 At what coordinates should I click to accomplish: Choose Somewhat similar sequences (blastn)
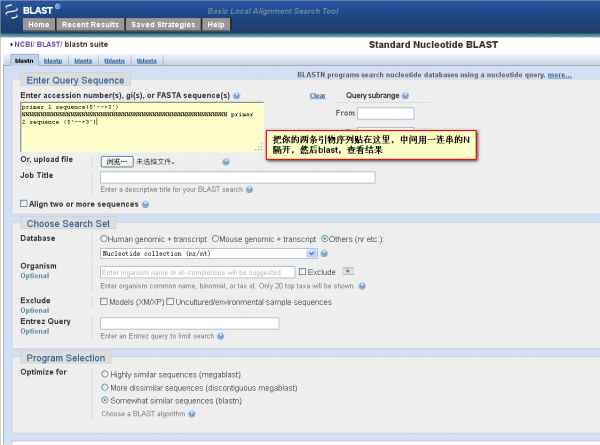tap(105, 400)
